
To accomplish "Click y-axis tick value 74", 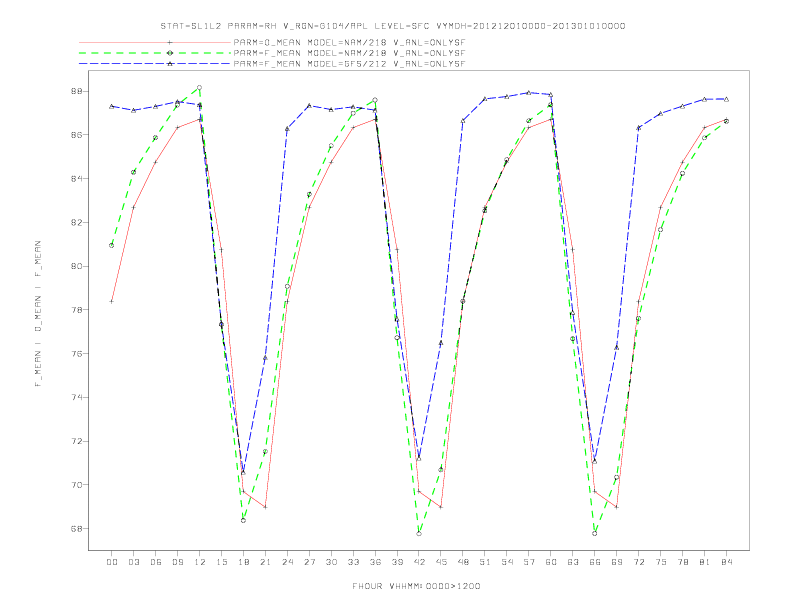I will tap(76, 397).
